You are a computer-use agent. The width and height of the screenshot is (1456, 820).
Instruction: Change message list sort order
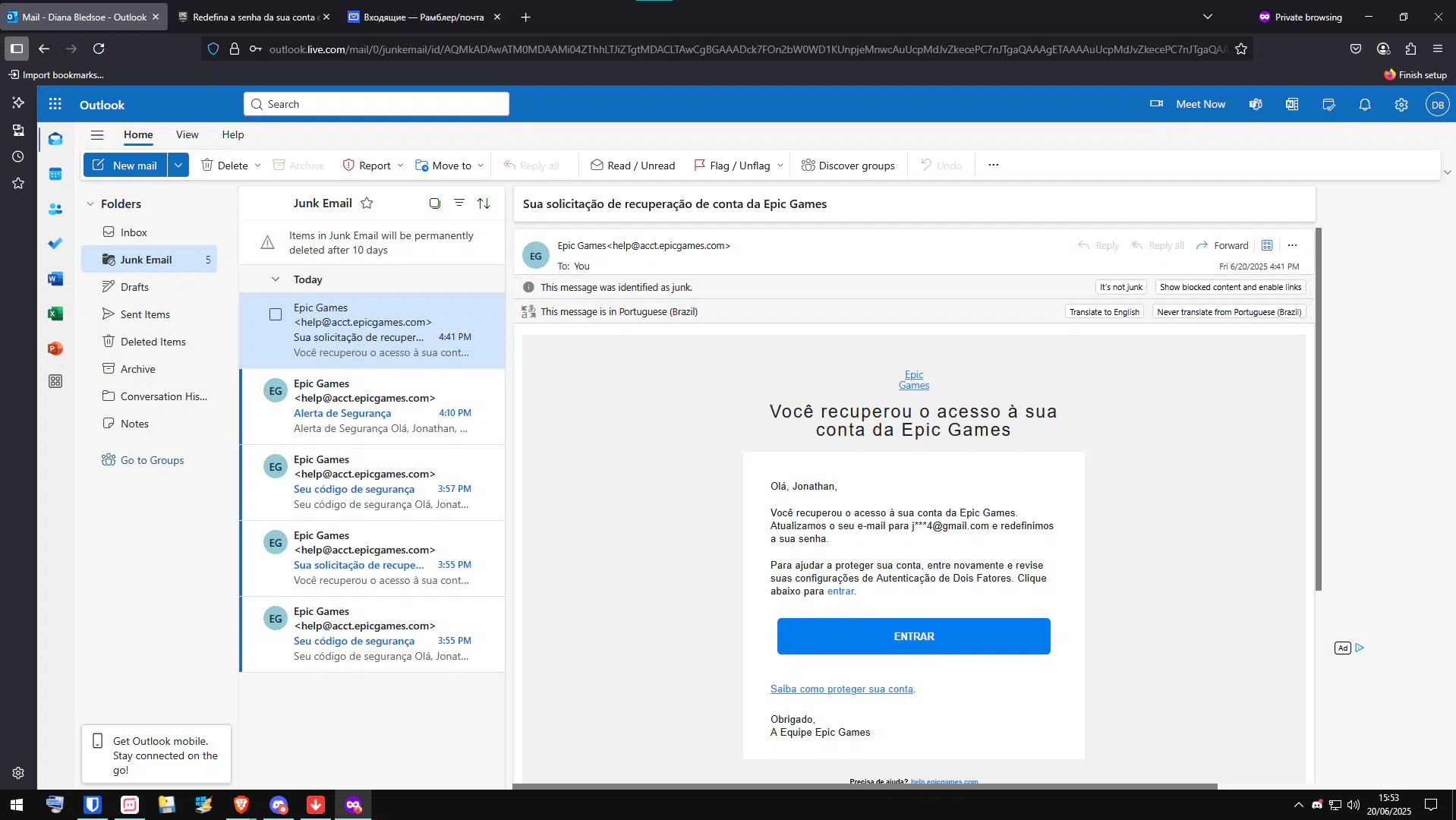[x=484, y=203]
